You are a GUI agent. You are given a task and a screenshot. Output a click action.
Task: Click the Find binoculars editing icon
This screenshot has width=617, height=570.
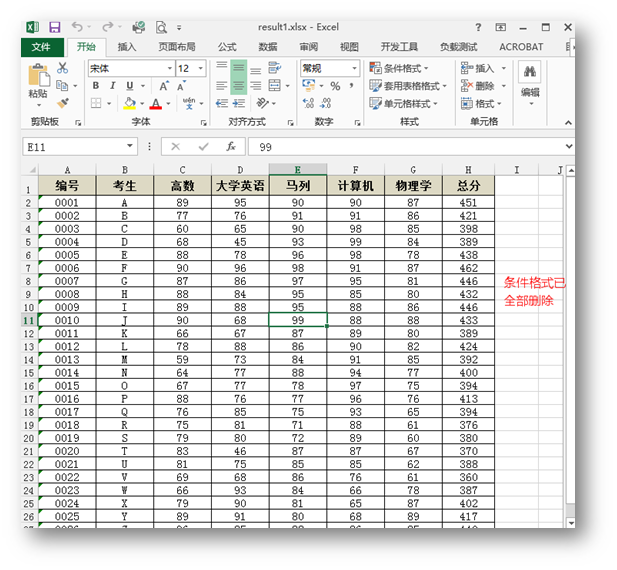point(530,72)
